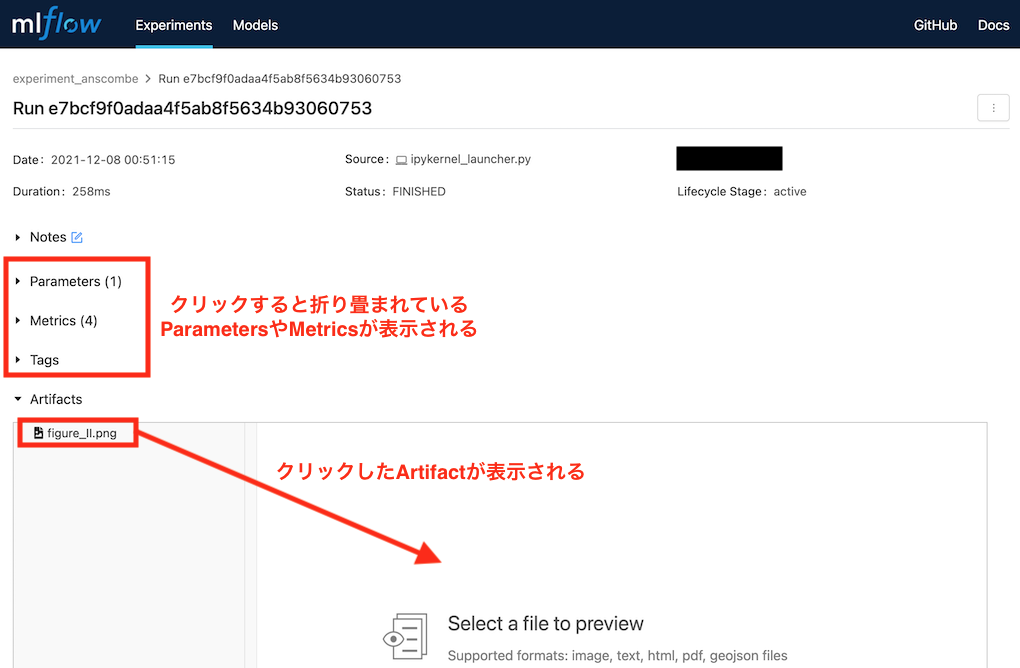Open the GitHub link
Screen dimensions: 1020x668
click(x=935, y=25)
